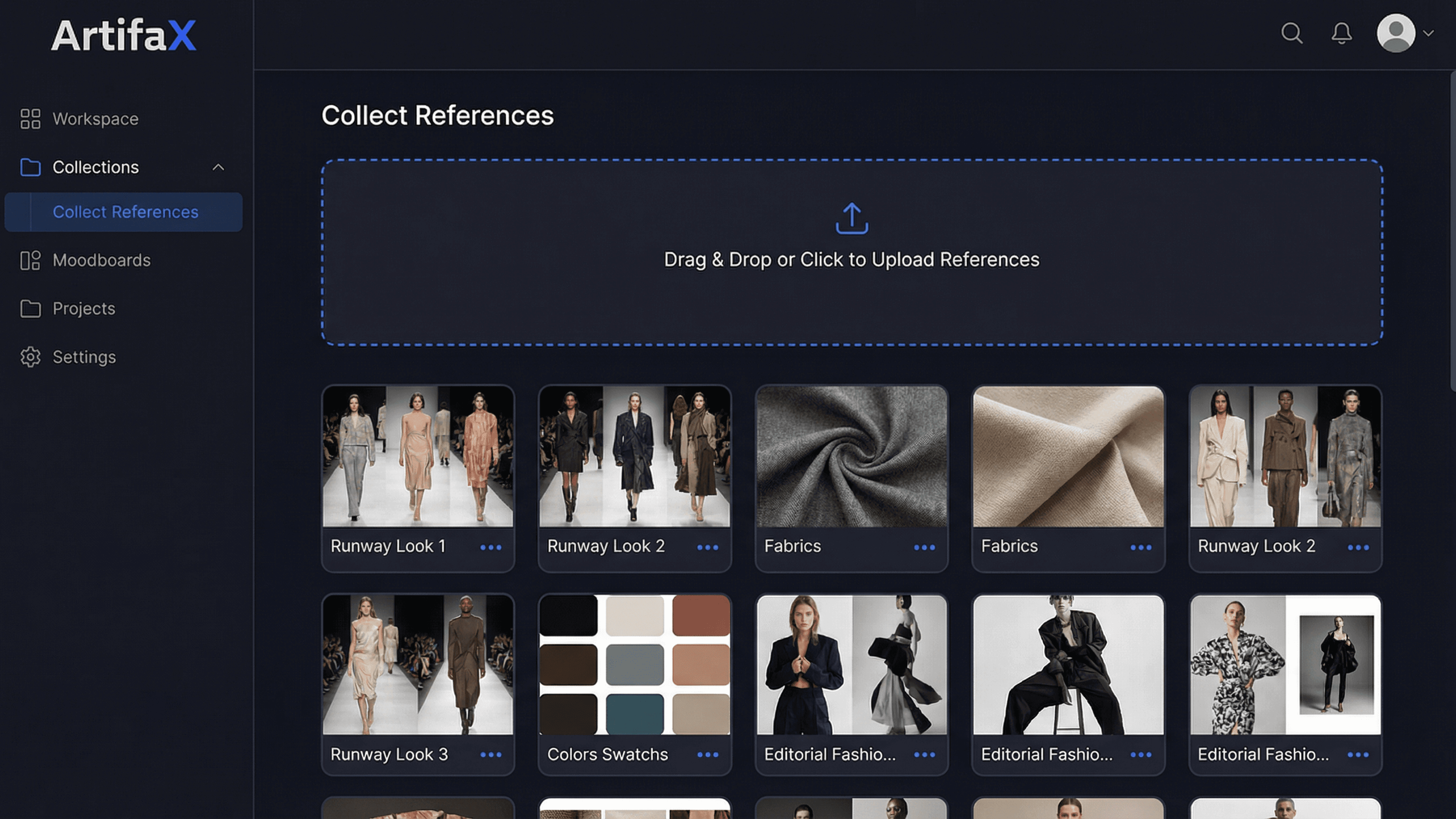Screen dimensions: 1456x819
Task: Click the search magnifier icon
Action: 1291,33
